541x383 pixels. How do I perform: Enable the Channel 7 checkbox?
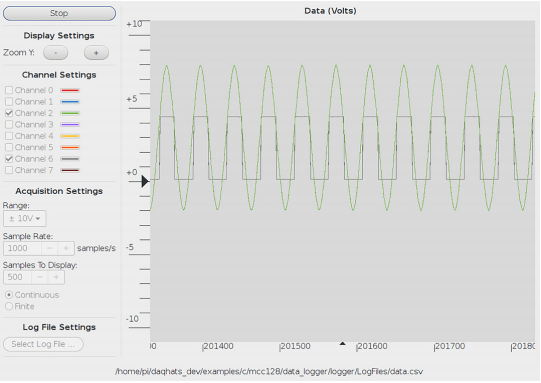(x=9, y=170)
